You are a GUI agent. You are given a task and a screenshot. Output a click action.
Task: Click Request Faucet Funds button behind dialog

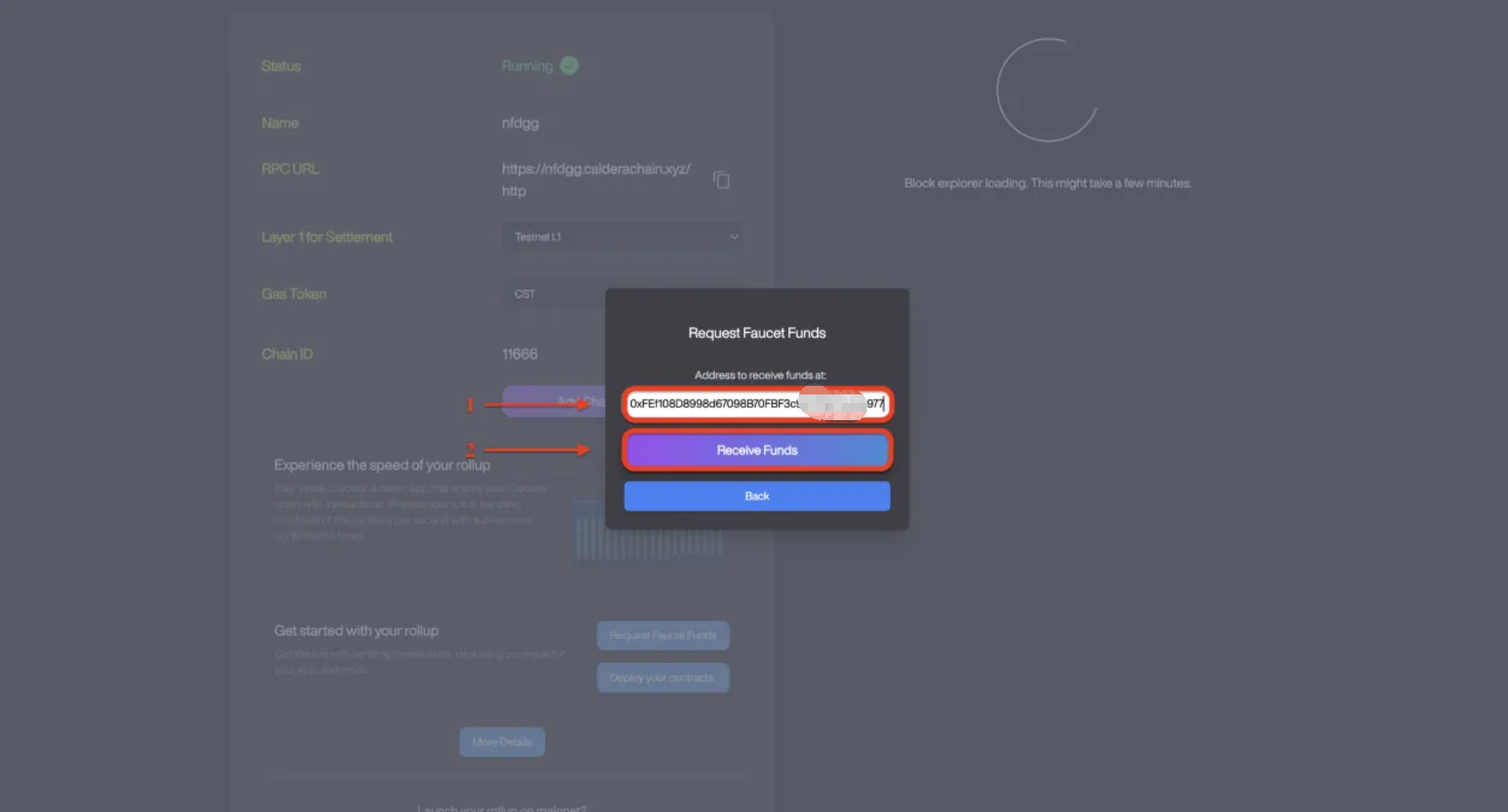[x=663, y=636]
